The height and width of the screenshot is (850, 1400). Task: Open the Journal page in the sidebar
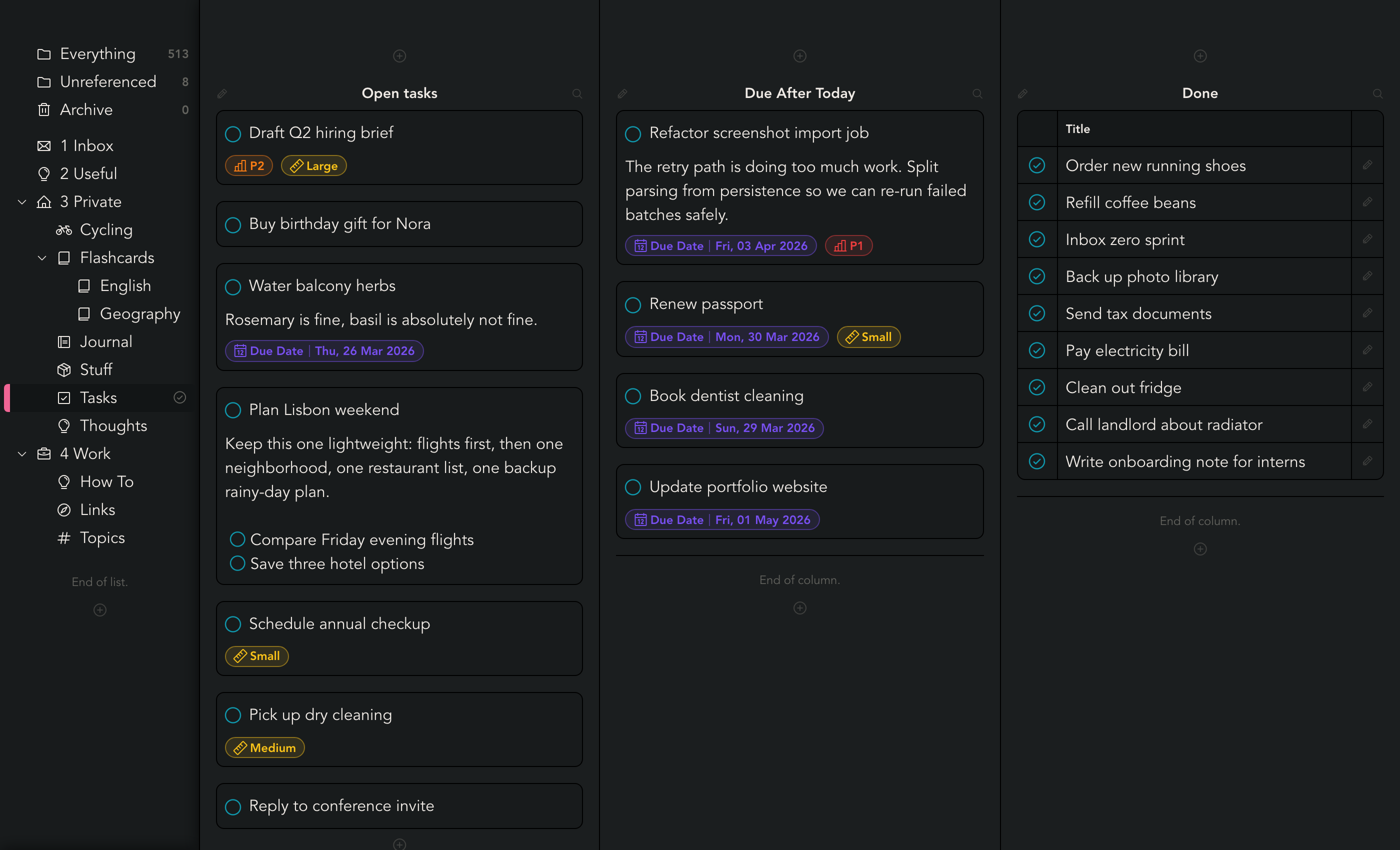click(106, 341)
